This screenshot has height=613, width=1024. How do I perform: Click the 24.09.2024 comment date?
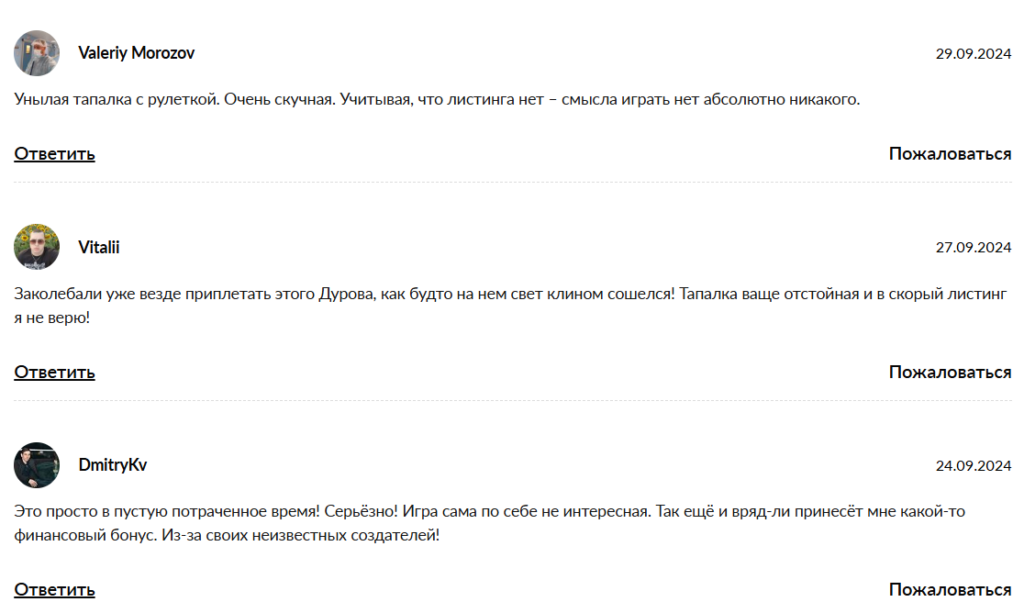(x=973, y=466)
